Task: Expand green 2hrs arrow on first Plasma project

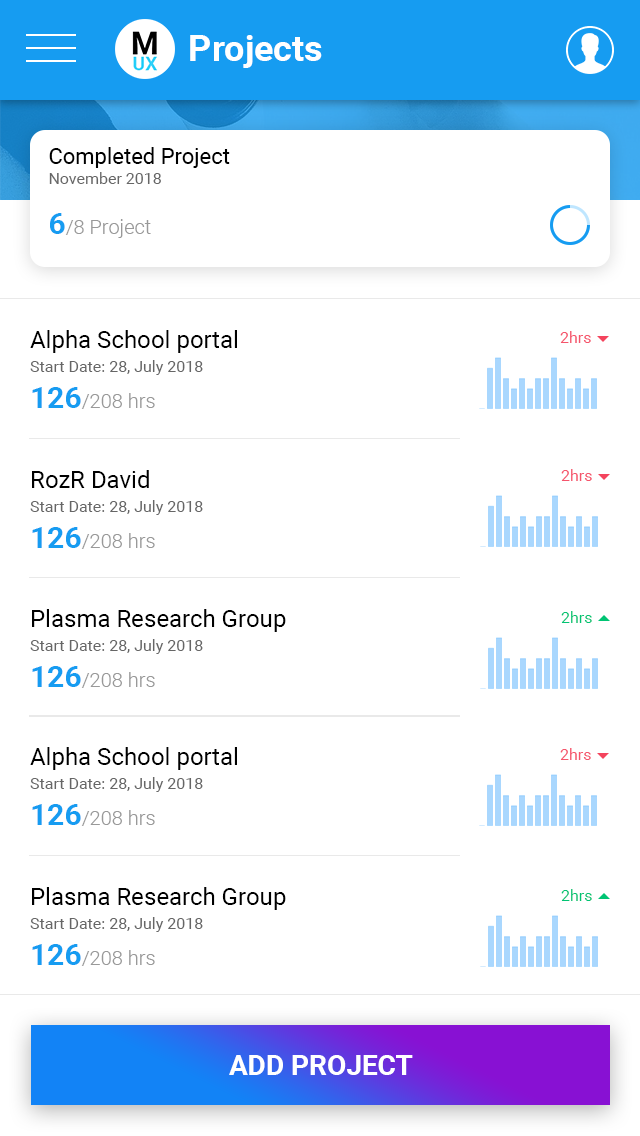Action: tap(603, 618)
